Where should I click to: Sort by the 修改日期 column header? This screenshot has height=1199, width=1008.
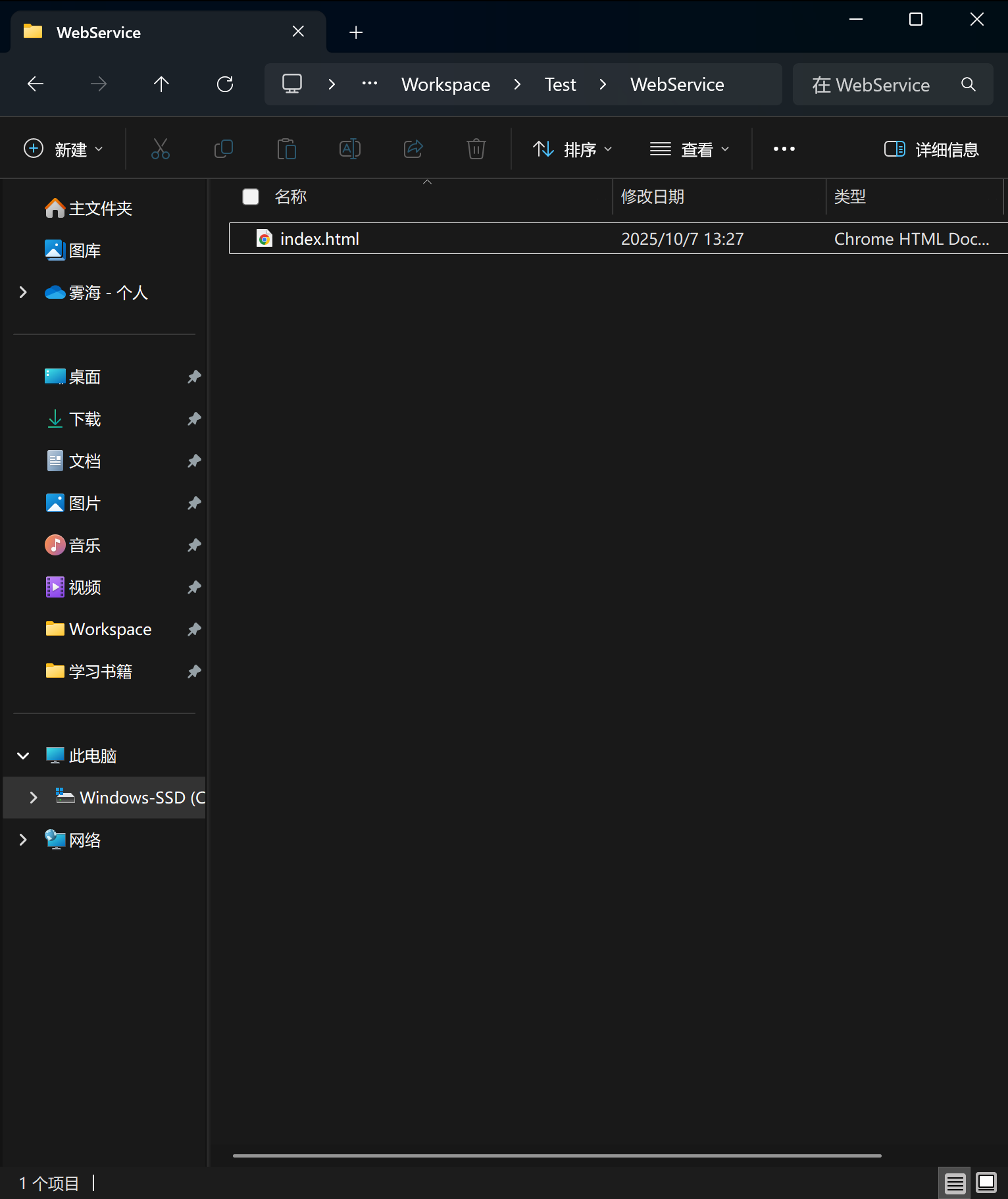[x=653, y=197]
